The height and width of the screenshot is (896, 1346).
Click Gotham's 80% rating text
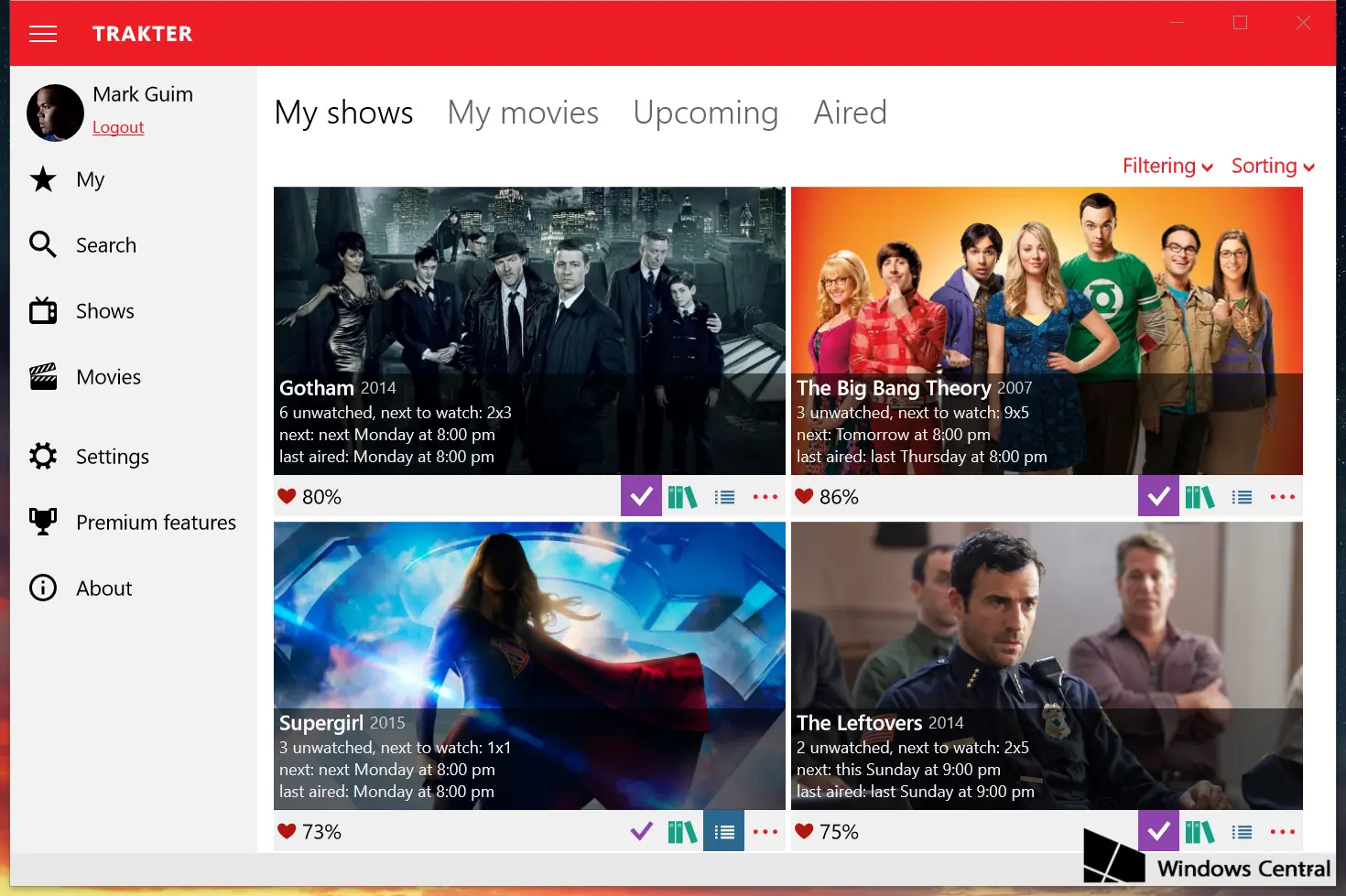321,497
